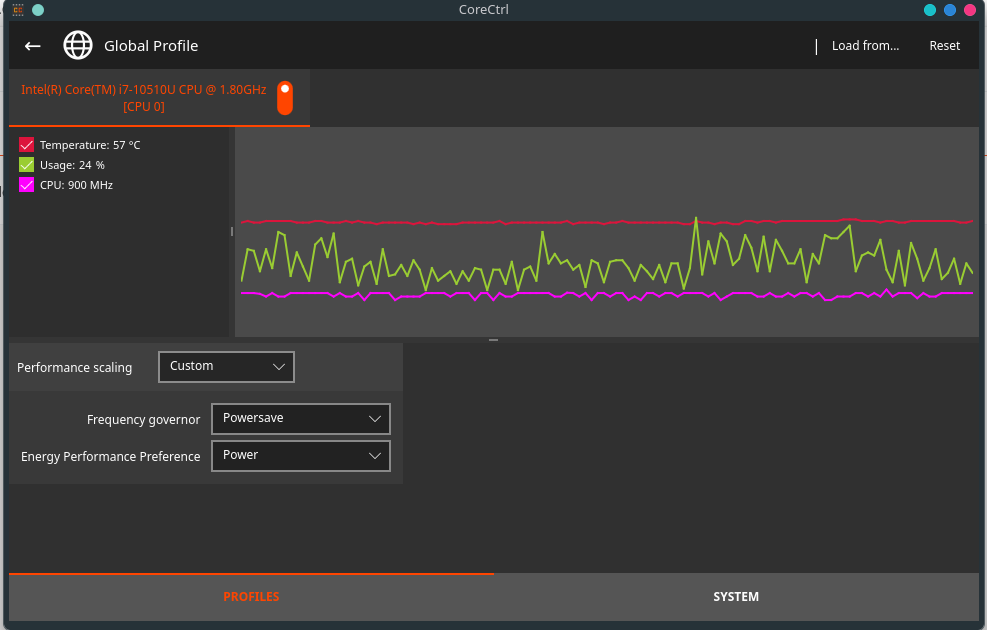Image resolution: width=987 pixels, height=630 pixels.
Task: Click the Usage: 24 % label
Action: pos(72,165)
